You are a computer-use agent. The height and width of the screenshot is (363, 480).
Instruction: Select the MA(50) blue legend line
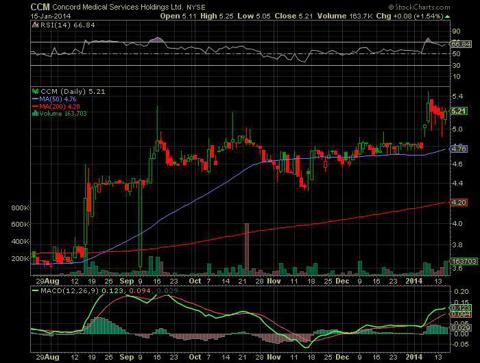click(x=36, y=99)
